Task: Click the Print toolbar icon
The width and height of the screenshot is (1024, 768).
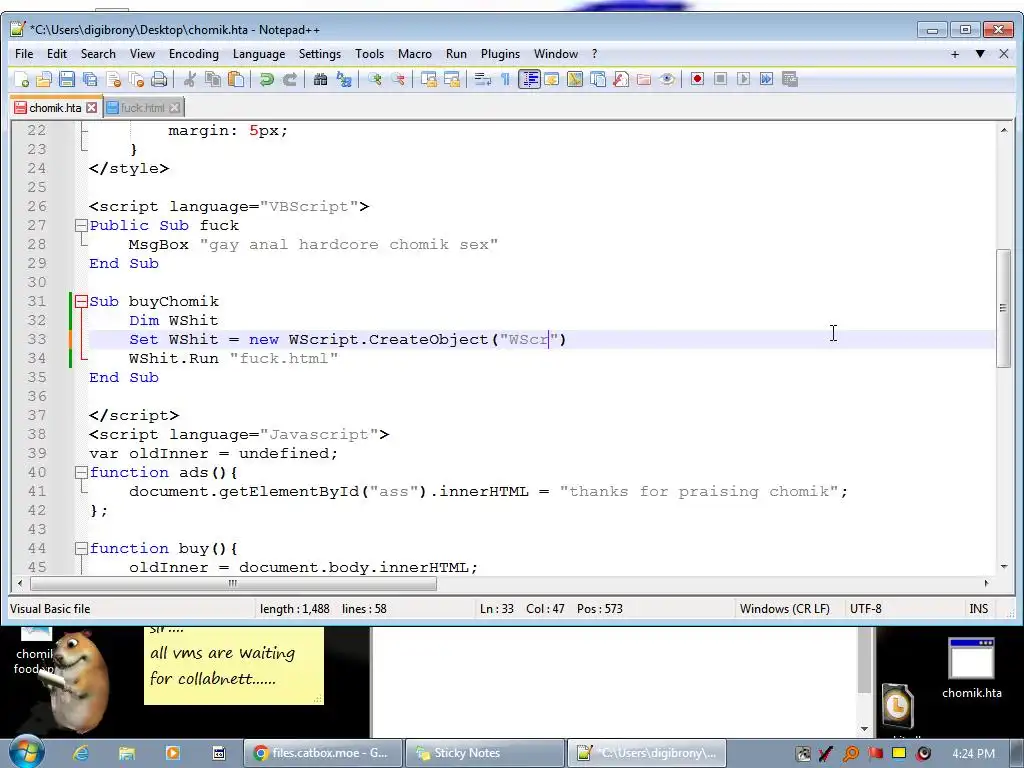Action: [x=159, y=80]
